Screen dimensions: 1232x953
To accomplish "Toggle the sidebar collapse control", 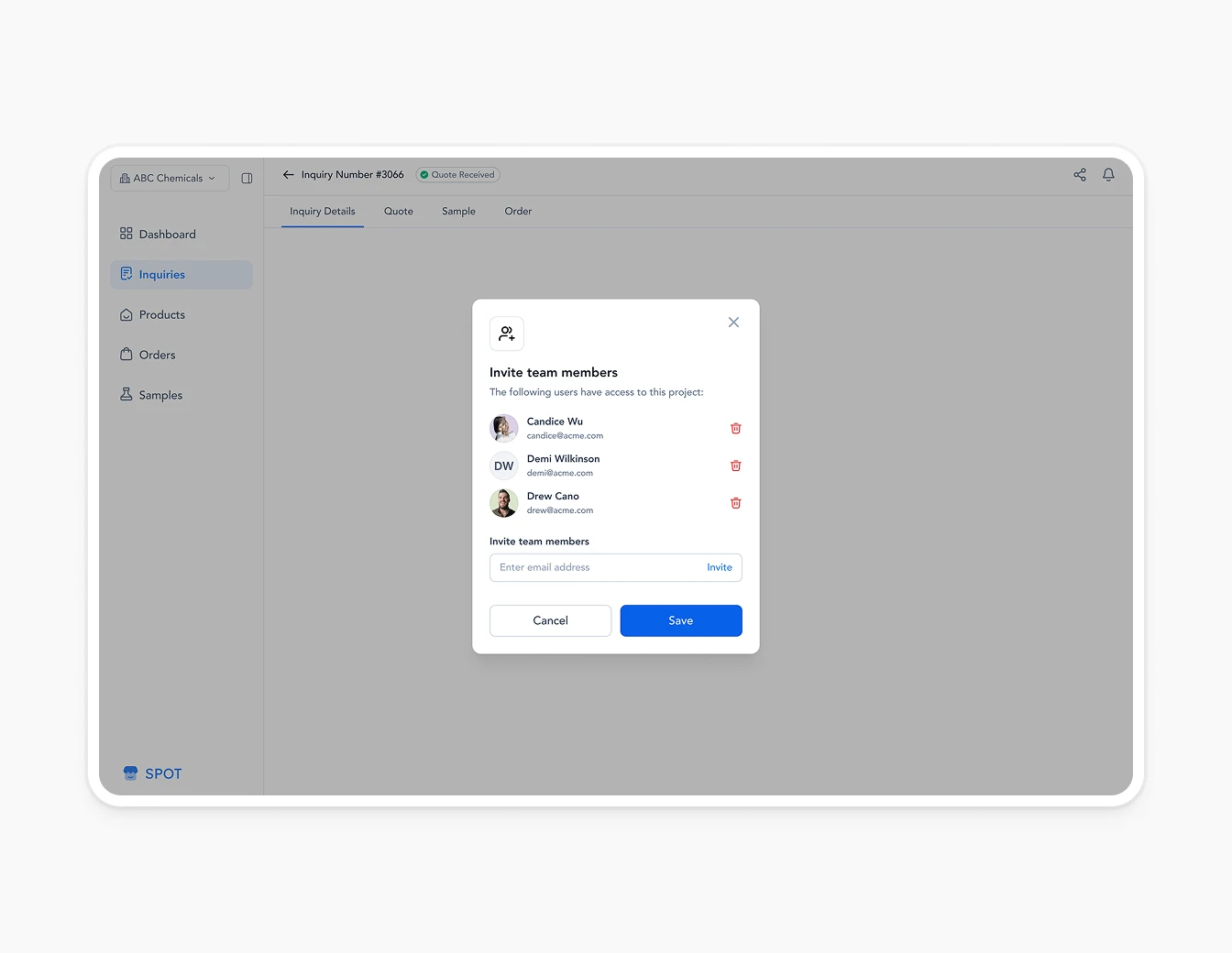I will pyautogui.click(x=247, y=178).
